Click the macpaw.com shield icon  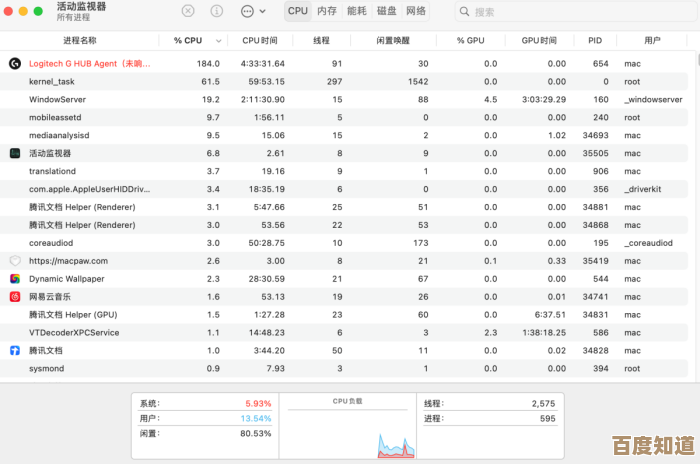[x=15, y=261]
